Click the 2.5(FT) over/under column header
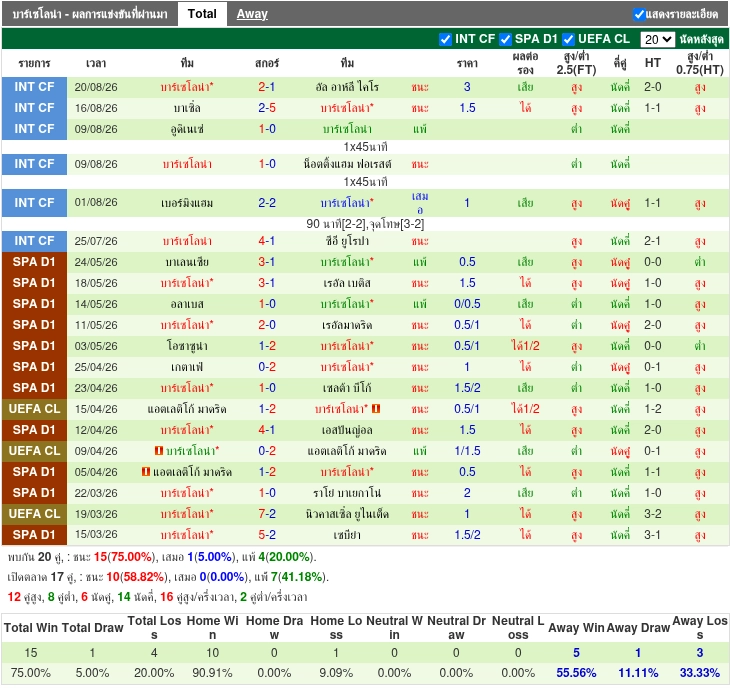The image size is (730, 691). coord(576,63)
